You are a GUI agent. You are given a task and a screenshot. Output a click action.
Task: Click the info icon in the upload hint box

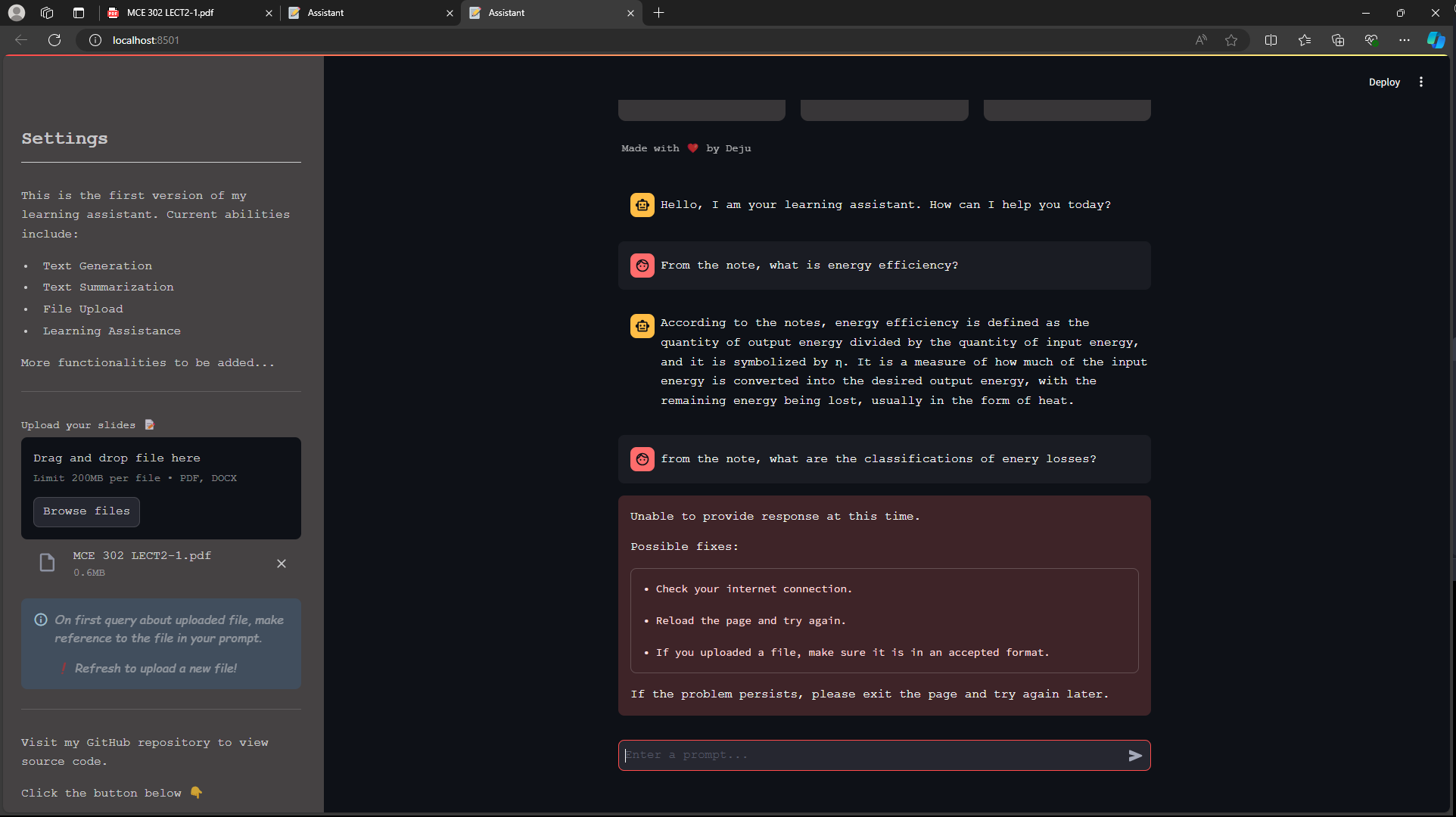[x=41, y=620]
